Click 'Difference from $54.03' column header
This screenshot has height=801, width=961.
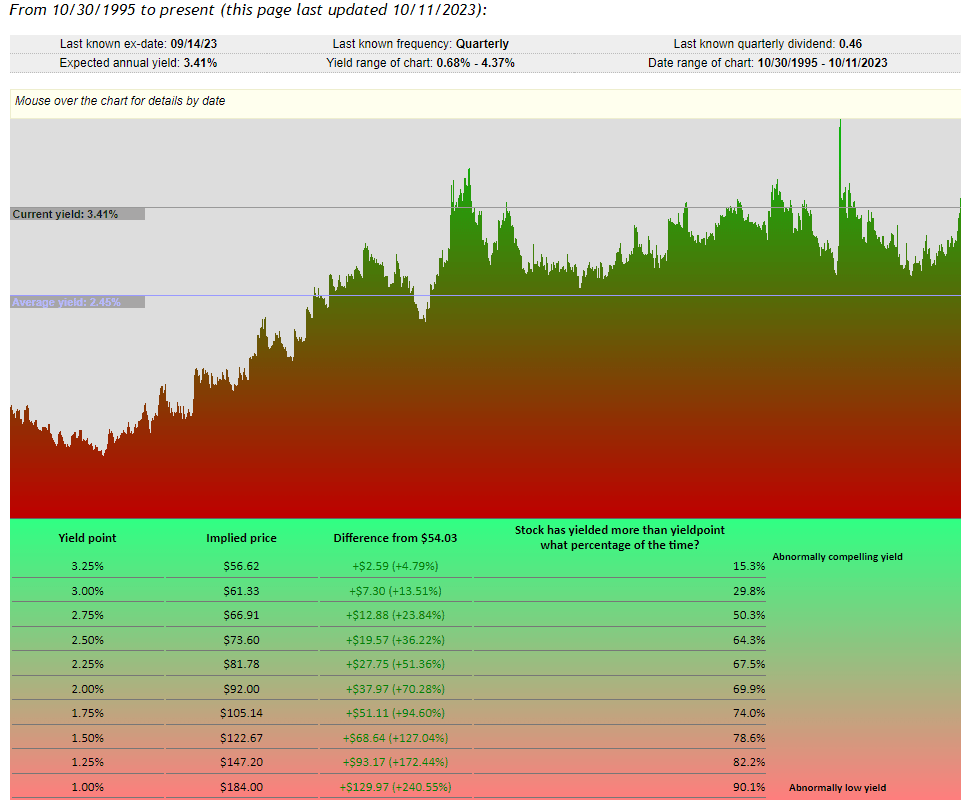pyautogui.click(x=395, y=538)
